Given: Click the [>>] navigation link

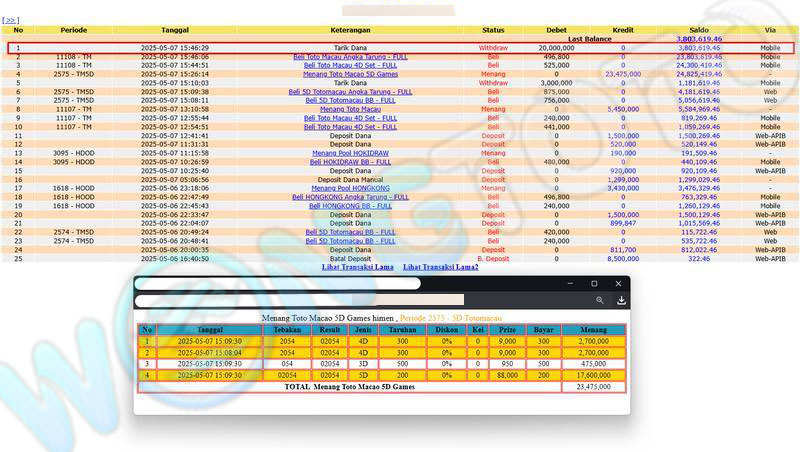Looking at the screenshot, I should pyautogui.click(x=10, y=20).
